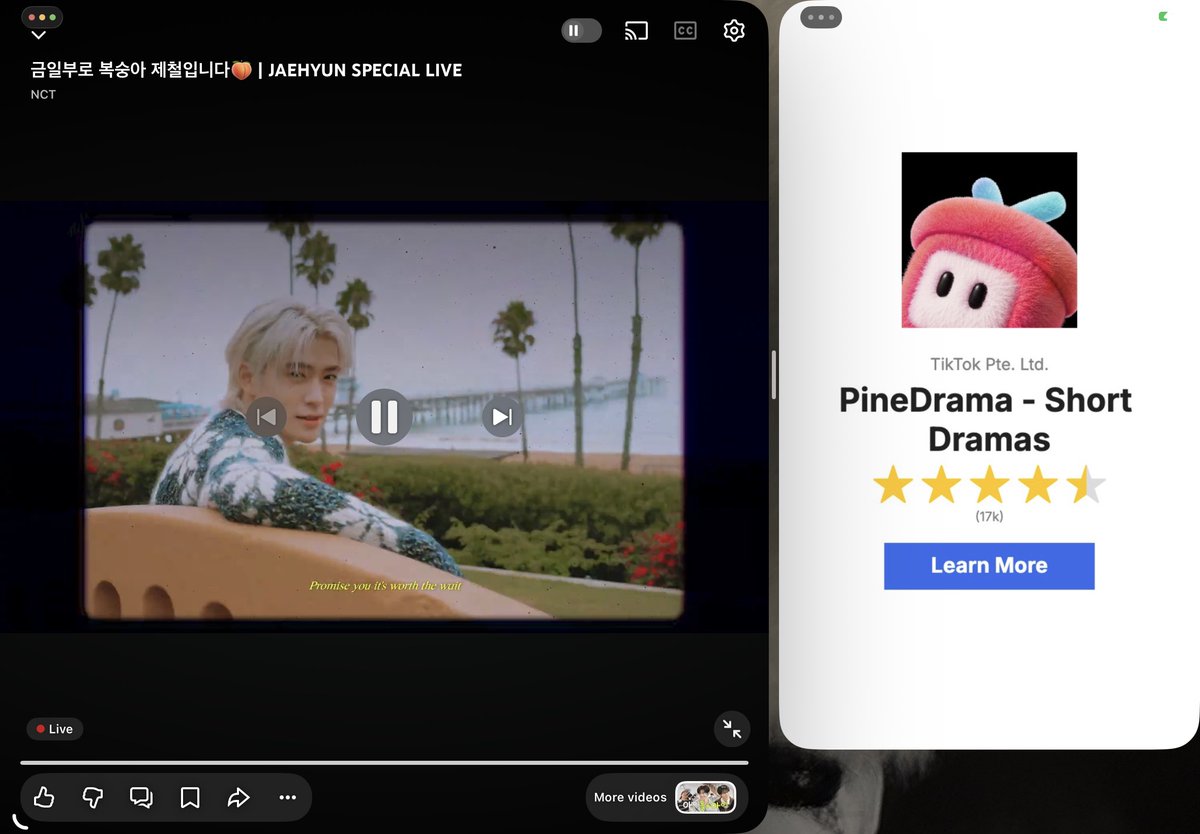Open the left window's three-dot multitasking menu

click(41, 18)
